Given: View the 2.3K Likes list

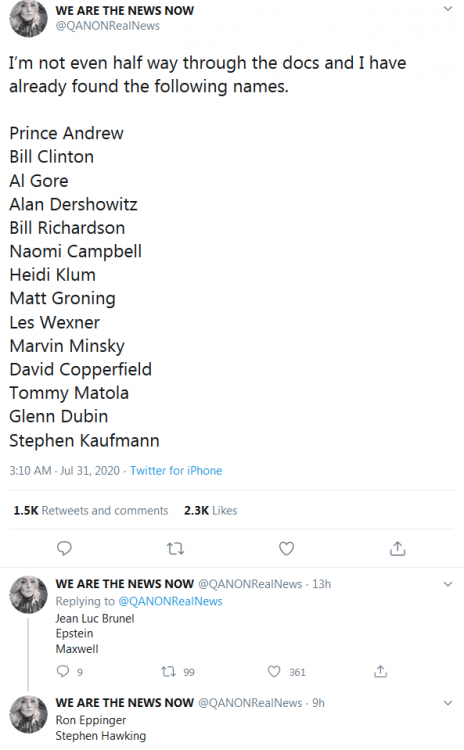Looking at the screenshot, I should pos(210,510).
